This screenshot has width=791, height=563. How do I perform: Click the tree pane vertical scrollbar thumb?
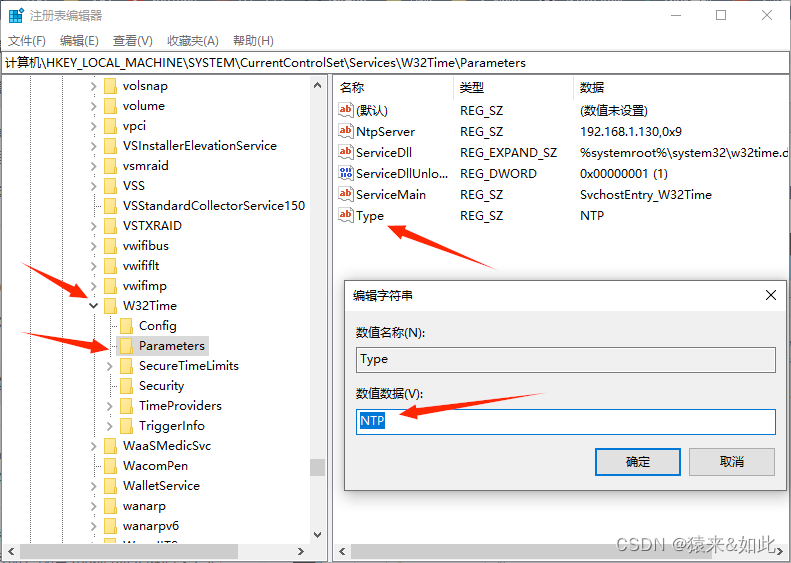point(317,467)
